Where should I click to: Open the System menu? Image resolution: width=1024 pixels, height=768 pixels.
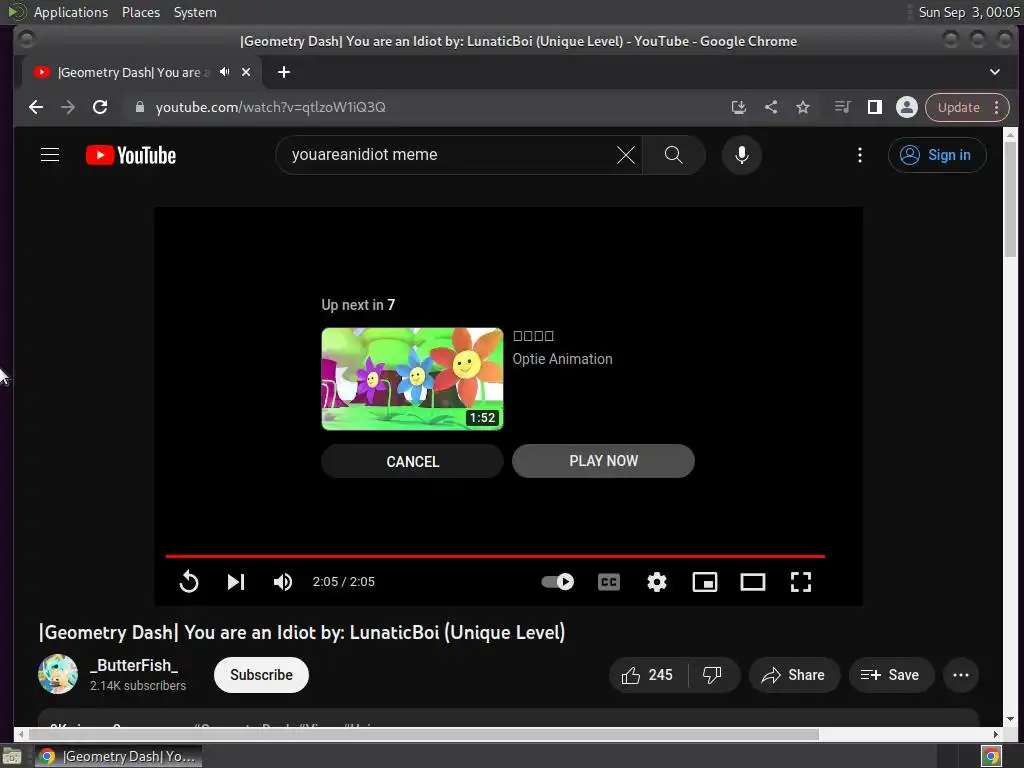tap(195, 12)
